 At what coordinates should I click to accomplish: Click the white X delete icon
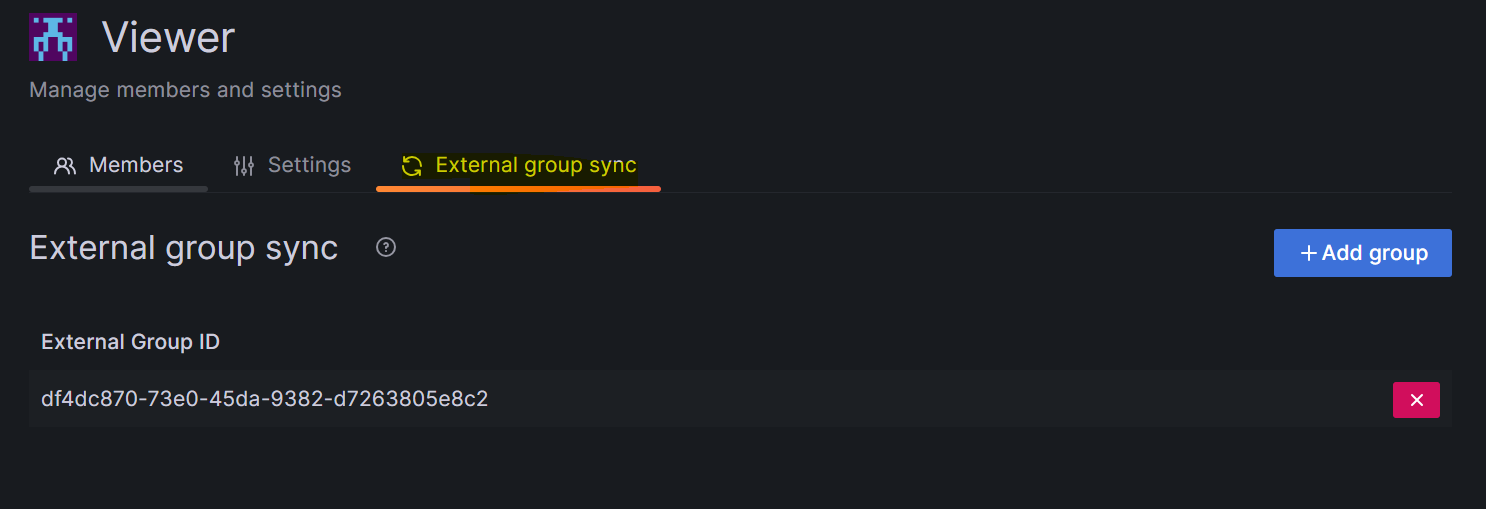click(x=1416, y=400)
